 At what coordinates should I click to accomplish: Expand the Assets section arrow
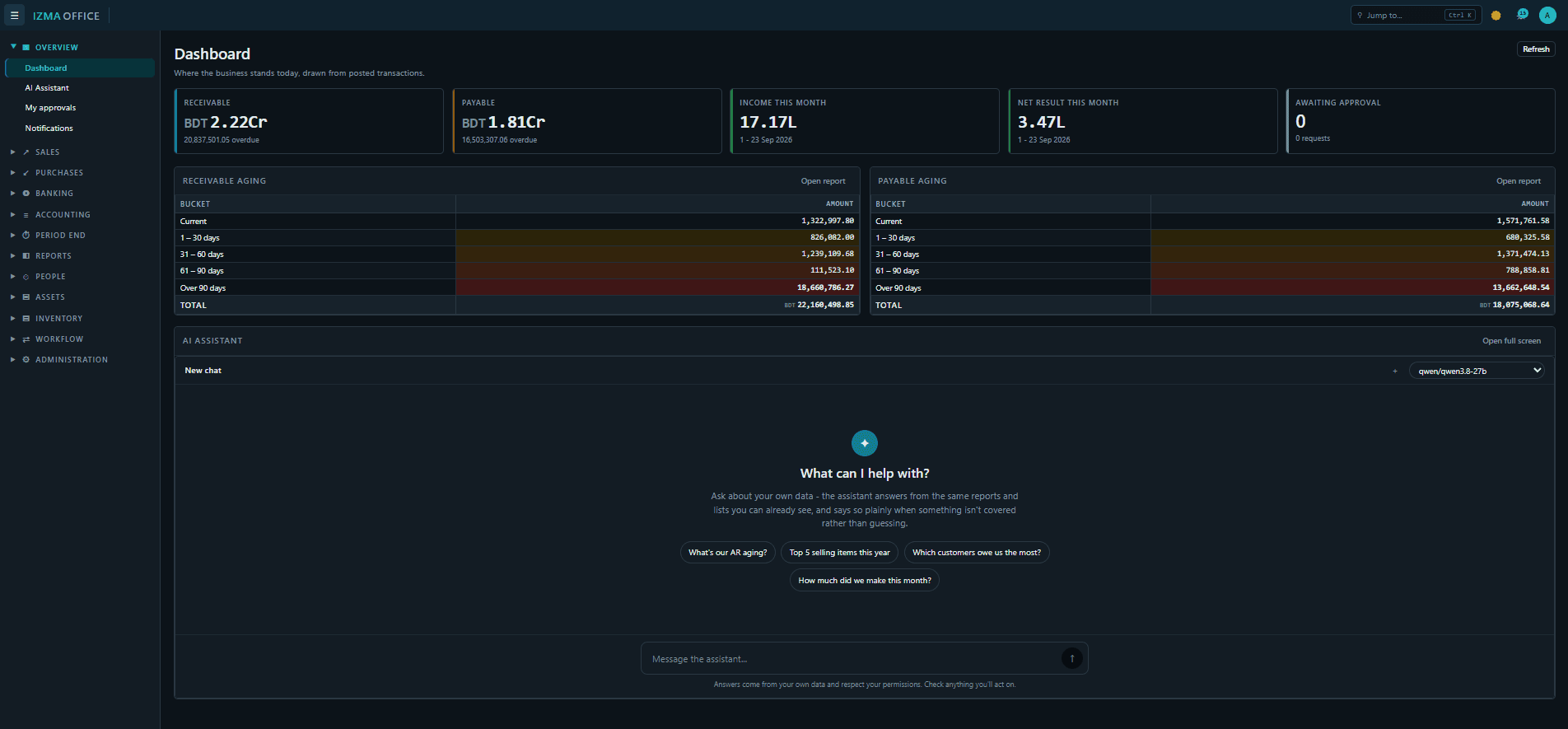(13, 297)
